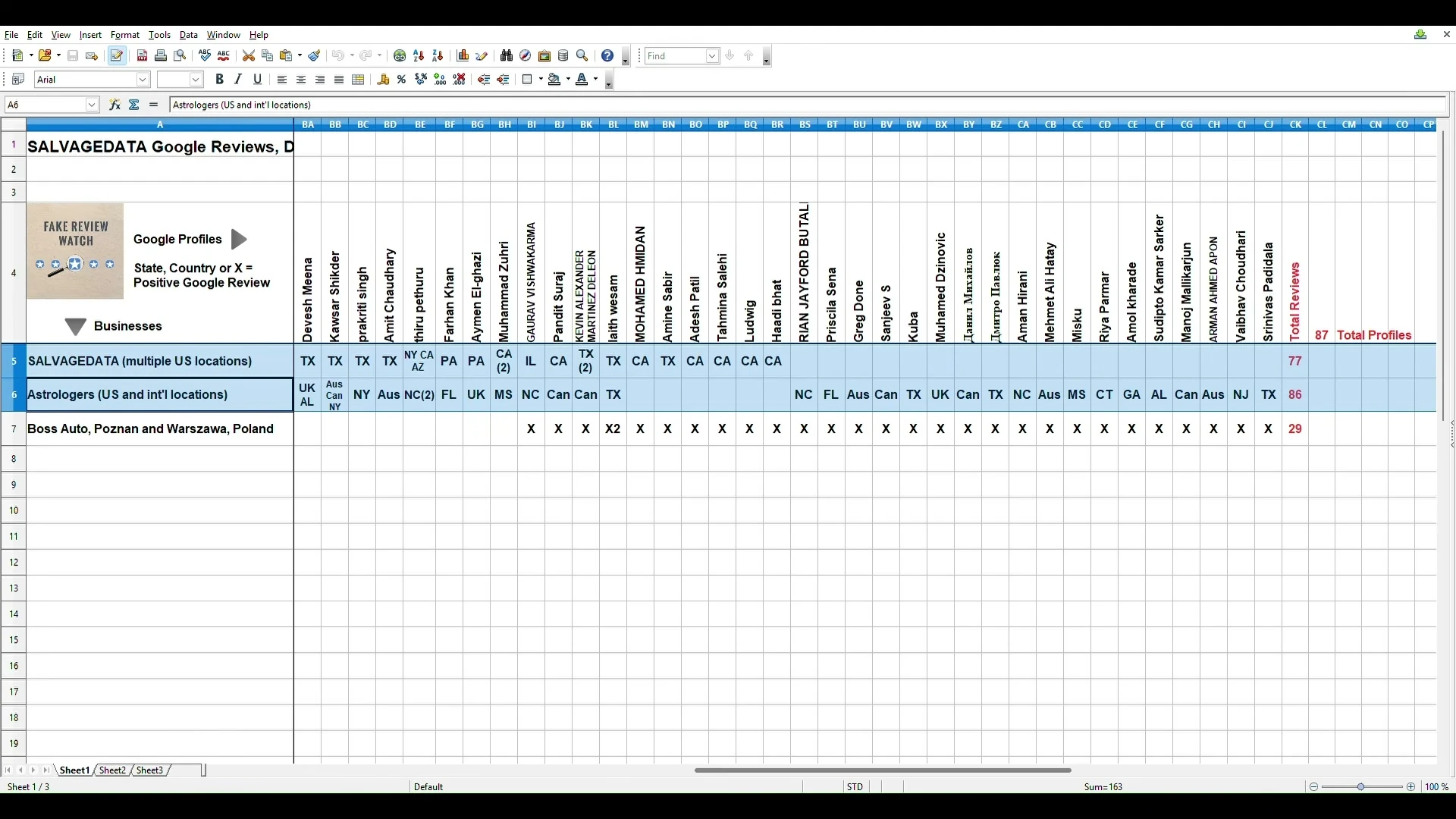Open the Data menu
Viewport: 1456px width, 819px height.
click(x=189, y=35)
